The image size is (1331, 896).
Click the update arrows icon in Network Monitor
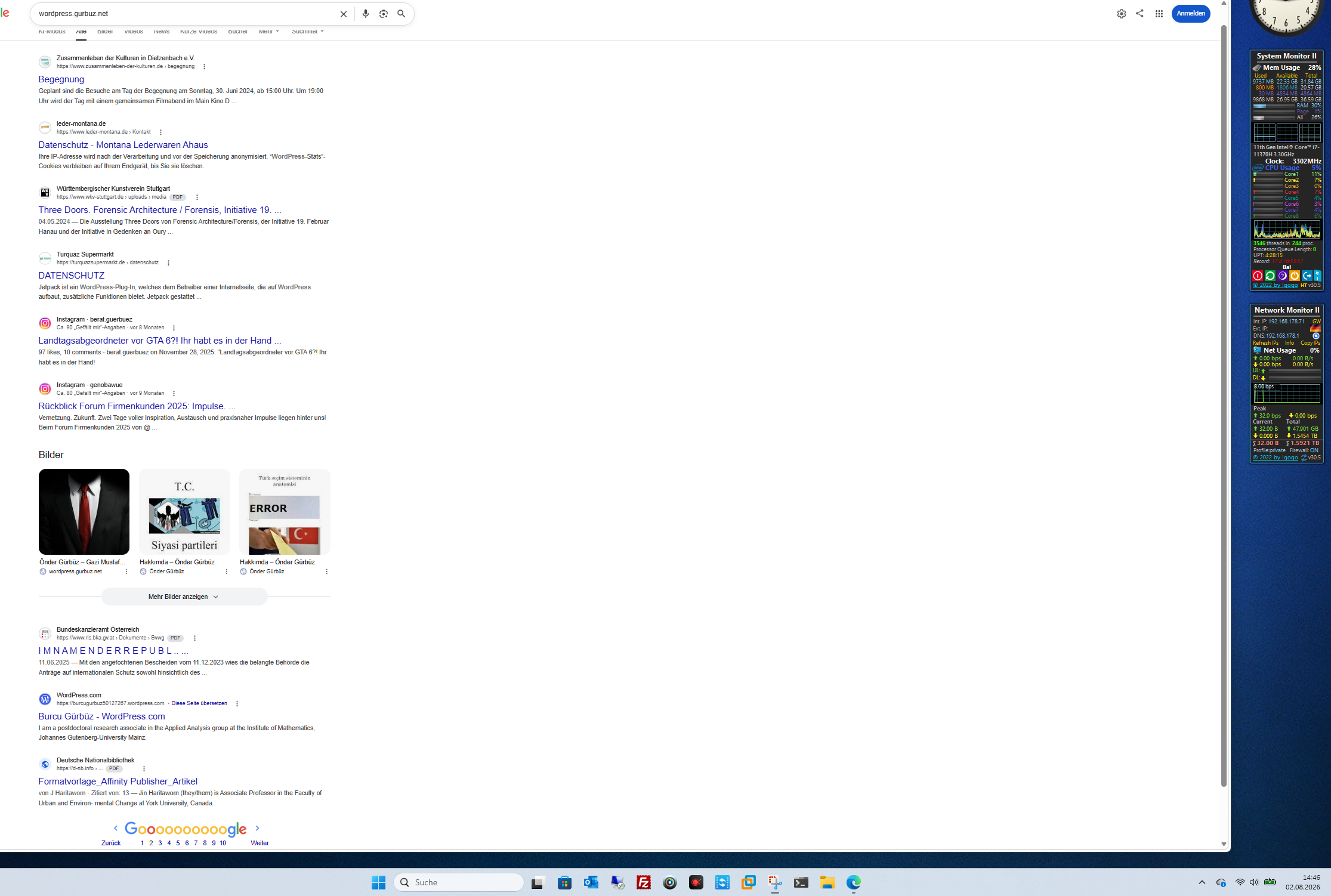coord(1304,458)
